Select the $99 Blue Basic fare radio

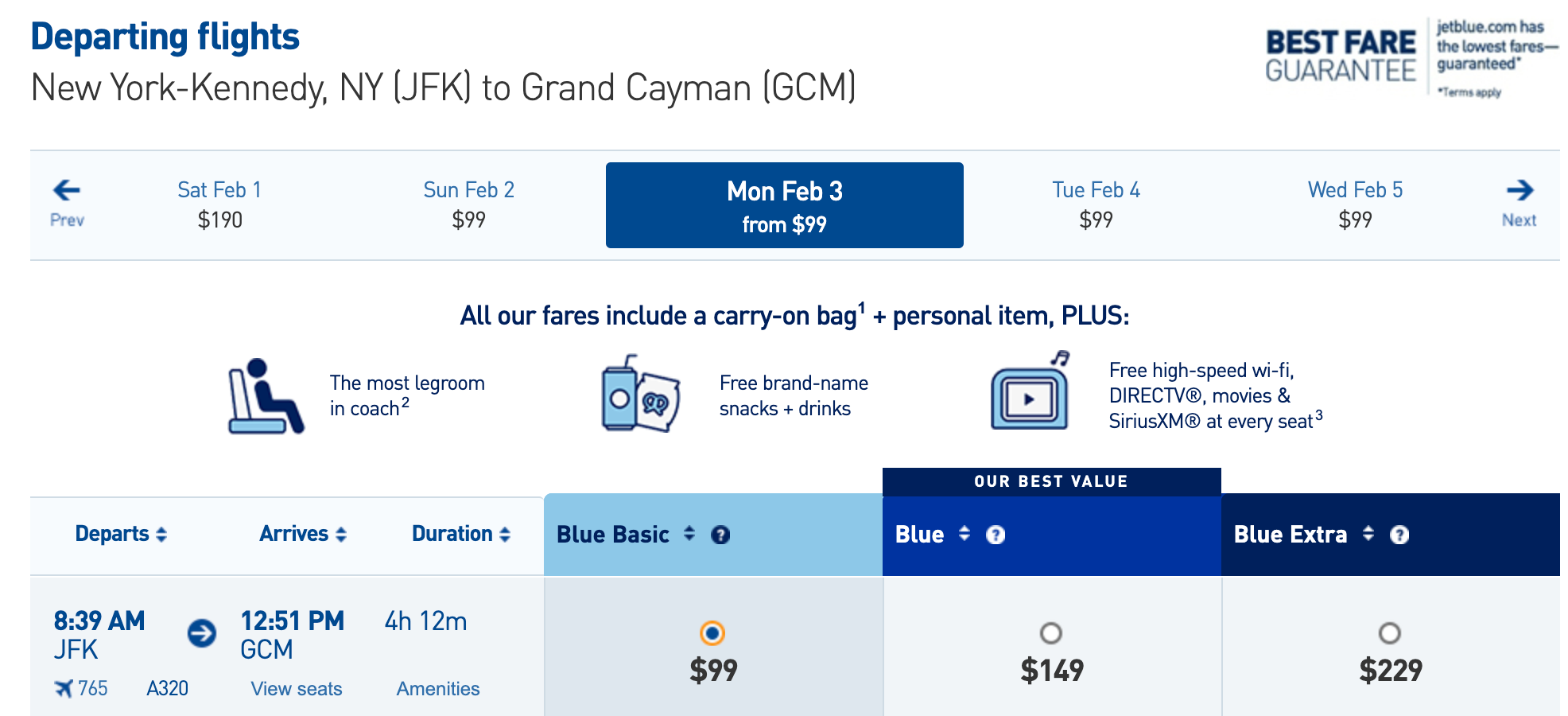(x=712, y=633)
